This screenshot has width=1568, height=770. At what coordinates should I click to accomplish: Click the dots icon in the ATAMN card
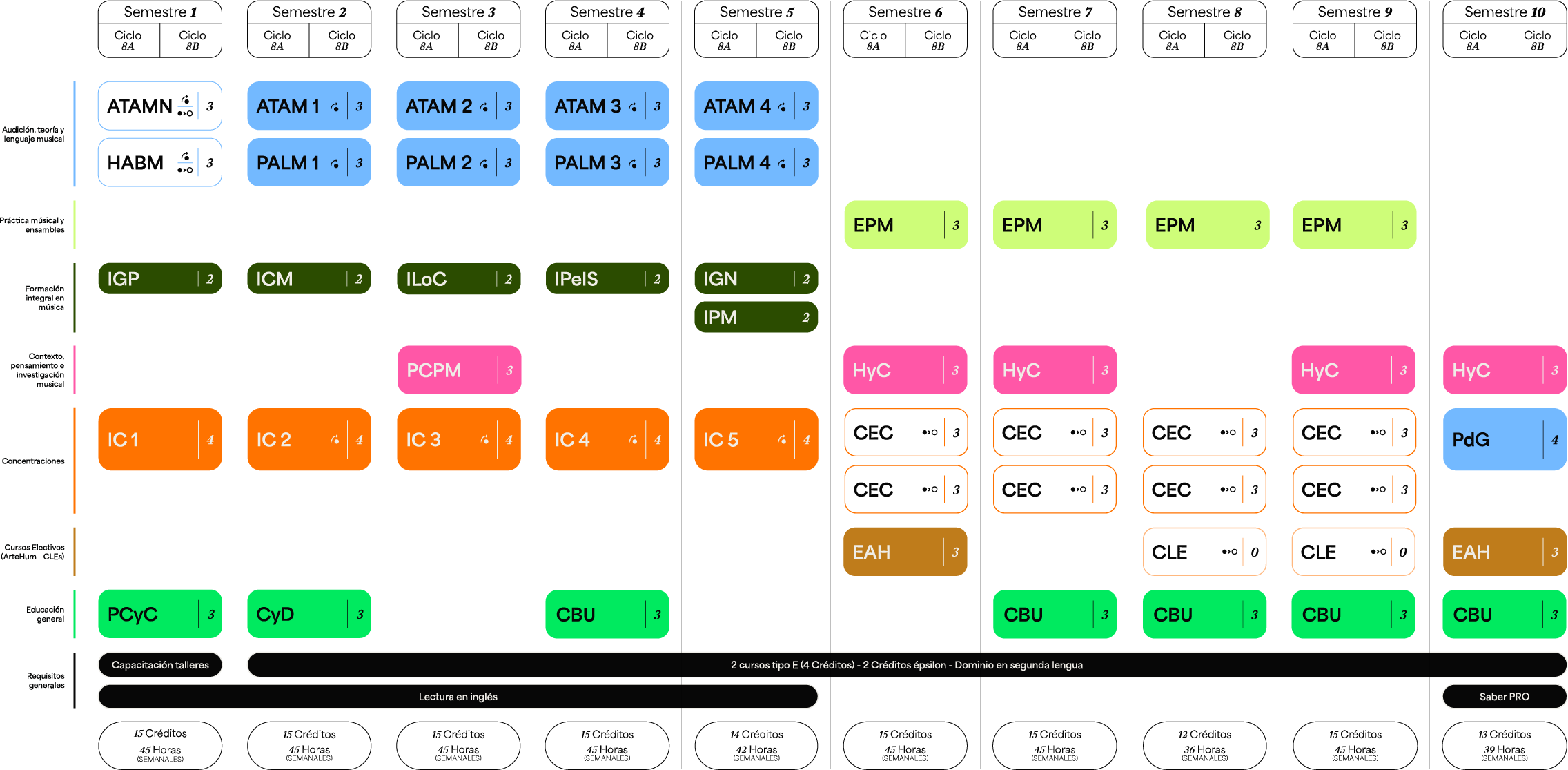tap(185, 113)
